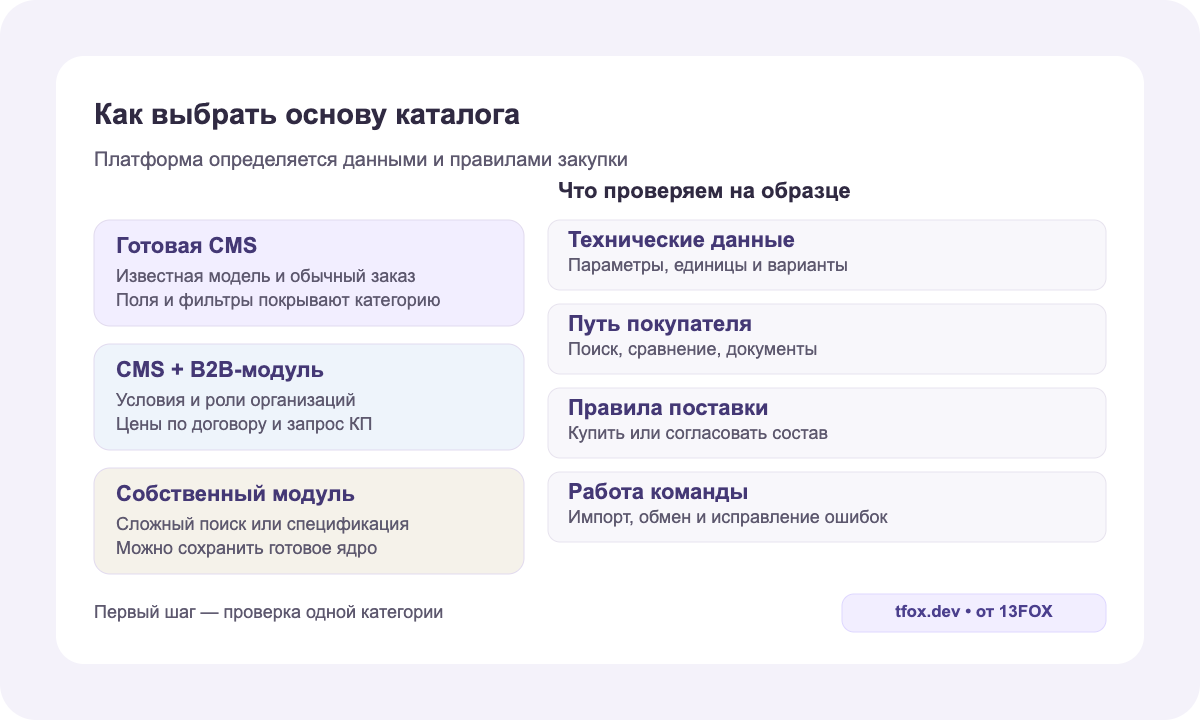
Task: Click the line "Сложный поиск или спецификация"
Action: (x=262, y=524)
